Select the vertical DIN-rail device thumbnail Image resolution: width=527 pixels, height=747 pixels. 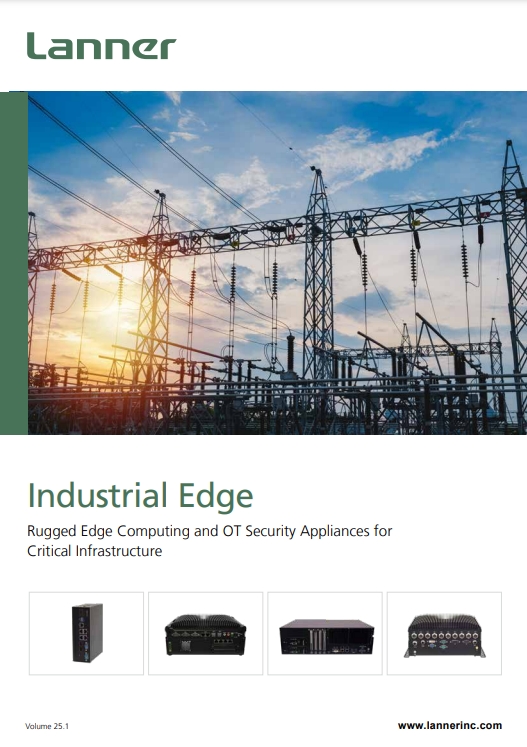click(x=86, y=633)
